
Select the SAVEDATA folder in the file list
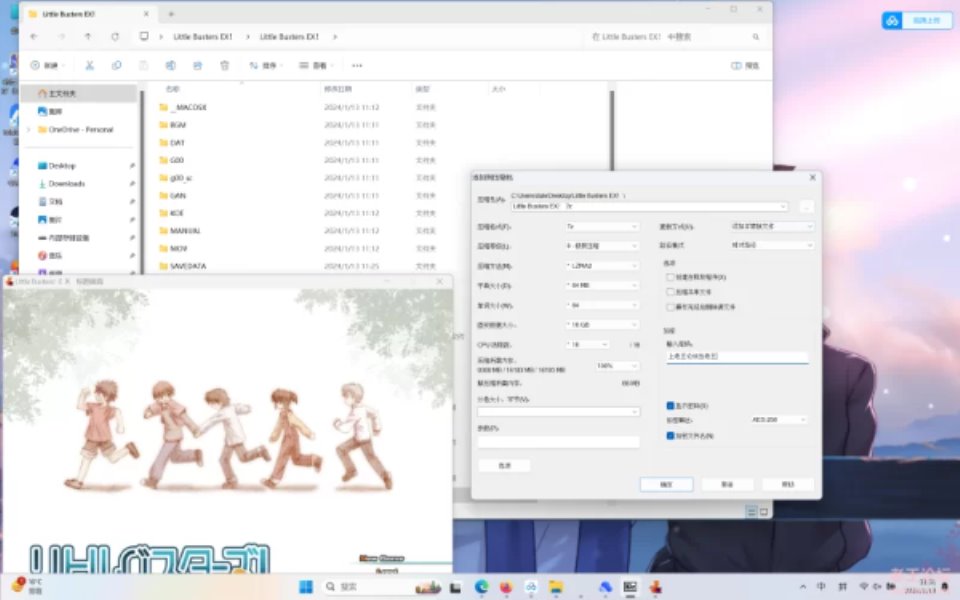click(x=188, y=266)
